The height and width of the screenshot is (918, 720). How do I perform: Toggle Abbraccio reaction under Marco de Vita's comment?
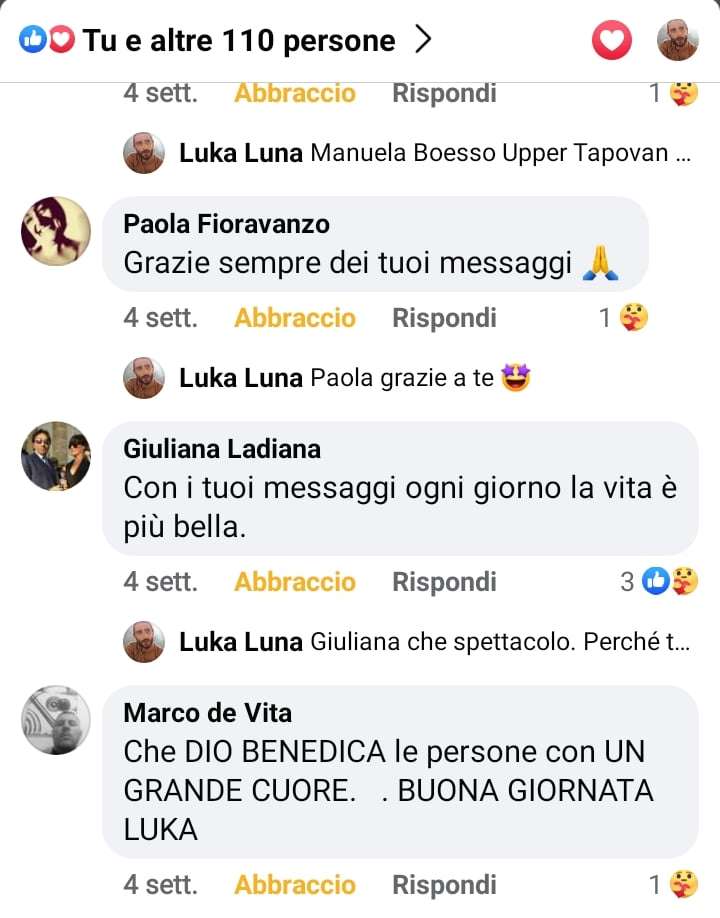point(295,885)
